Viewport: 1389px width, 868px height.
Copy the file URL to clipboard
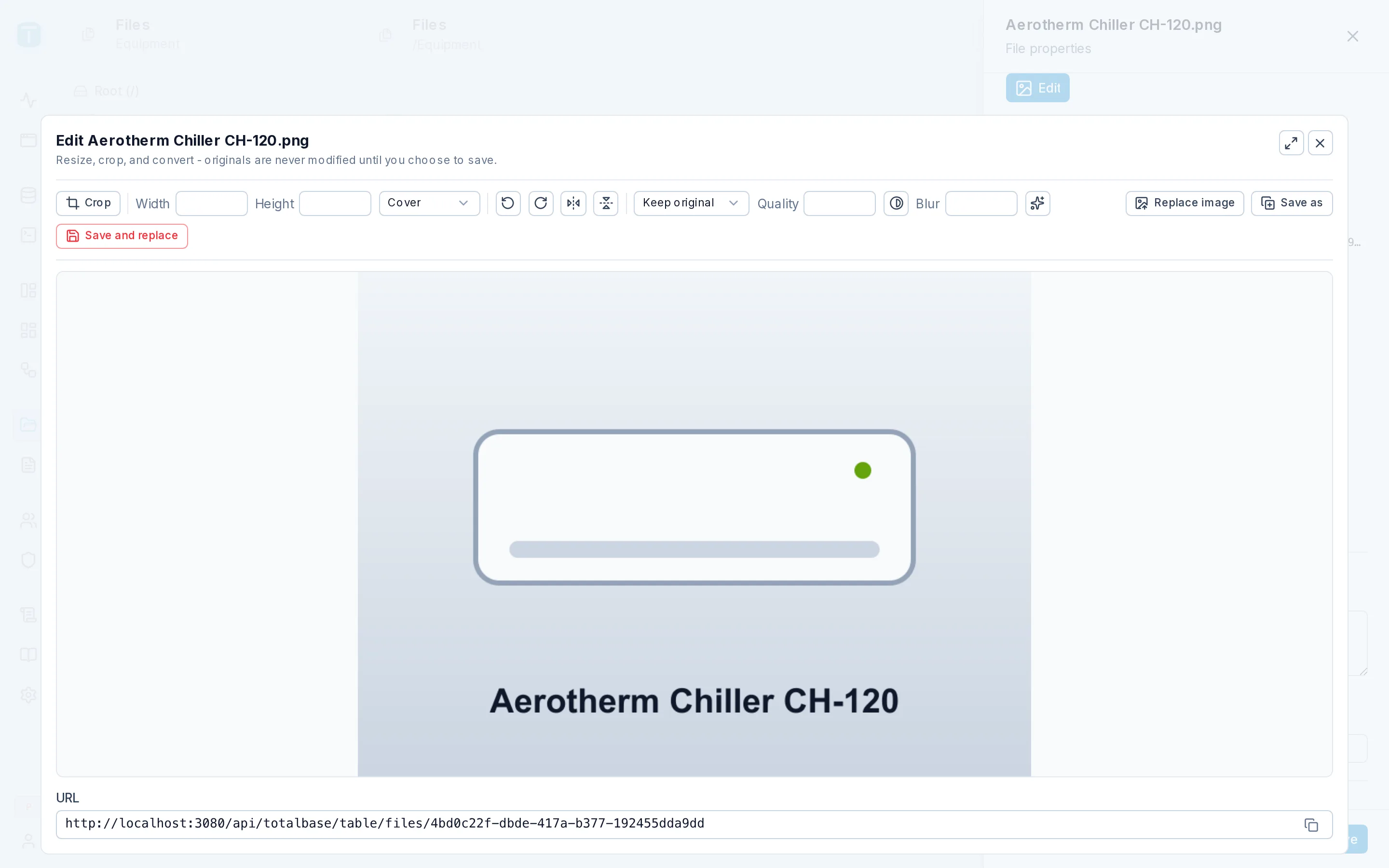1311,825
